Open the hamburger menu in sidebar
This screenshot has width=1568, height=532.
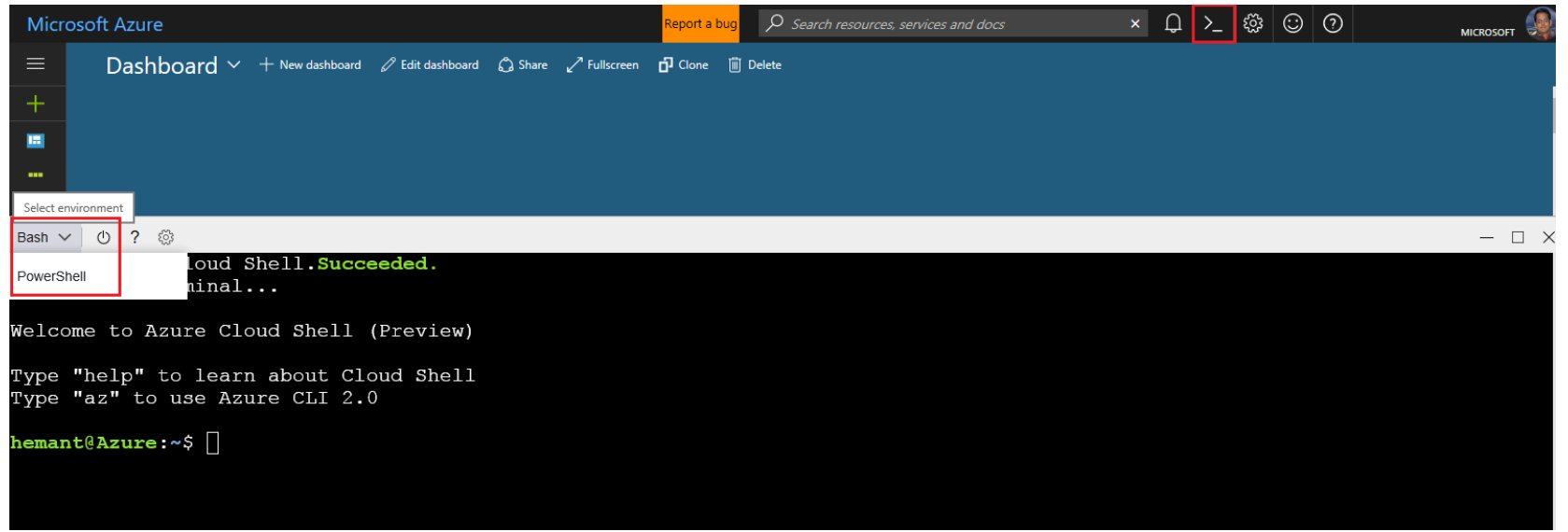[x=35, y=64]
